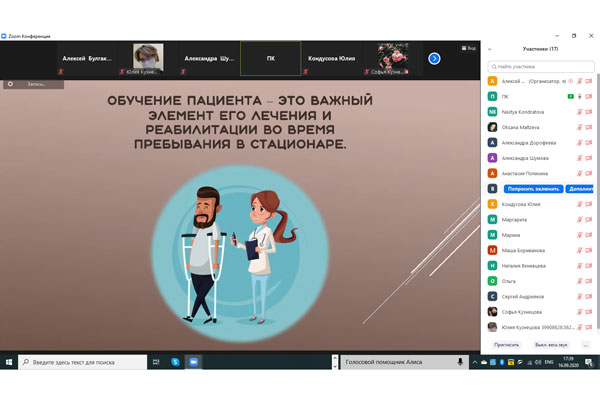Click video-off icon for Oksana Maltzeva
Image resolution: width=600 pixels, height=400 pixels.
coord(589,127)
